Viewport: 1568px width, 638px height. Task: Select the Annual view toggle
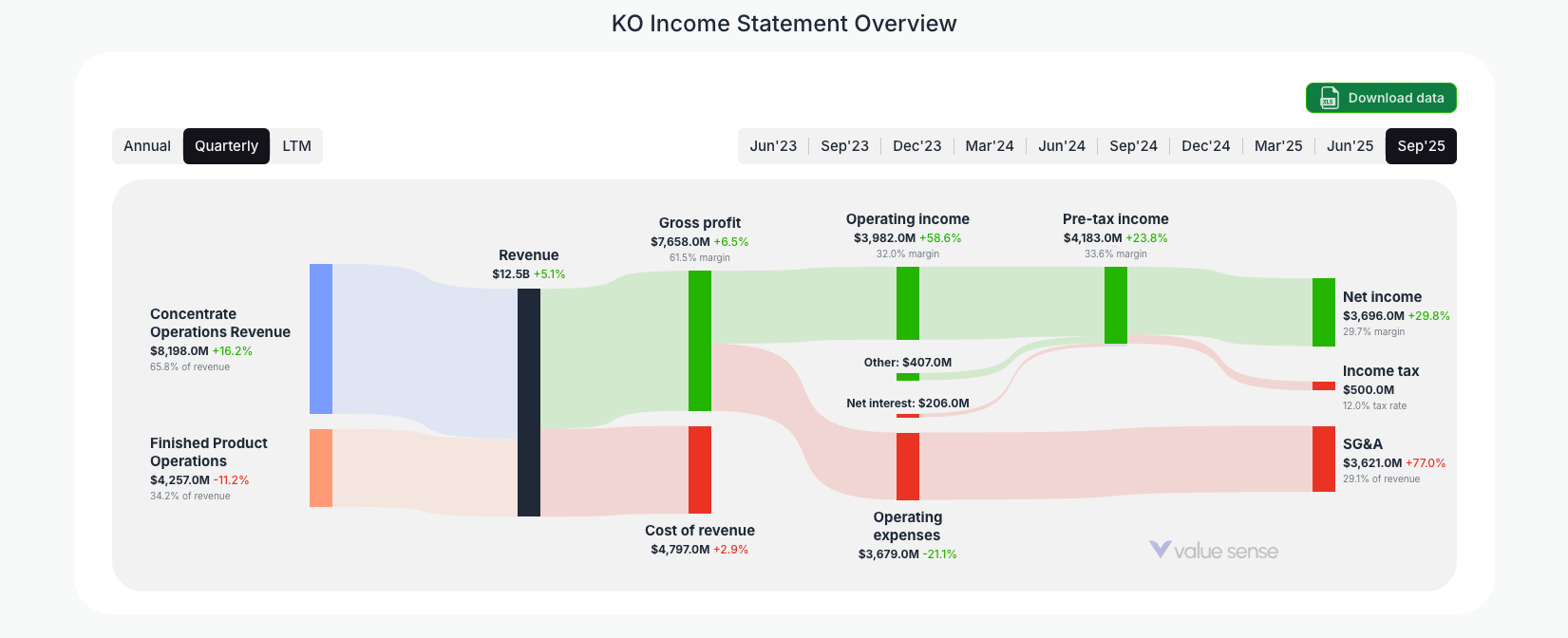(148, 145)
